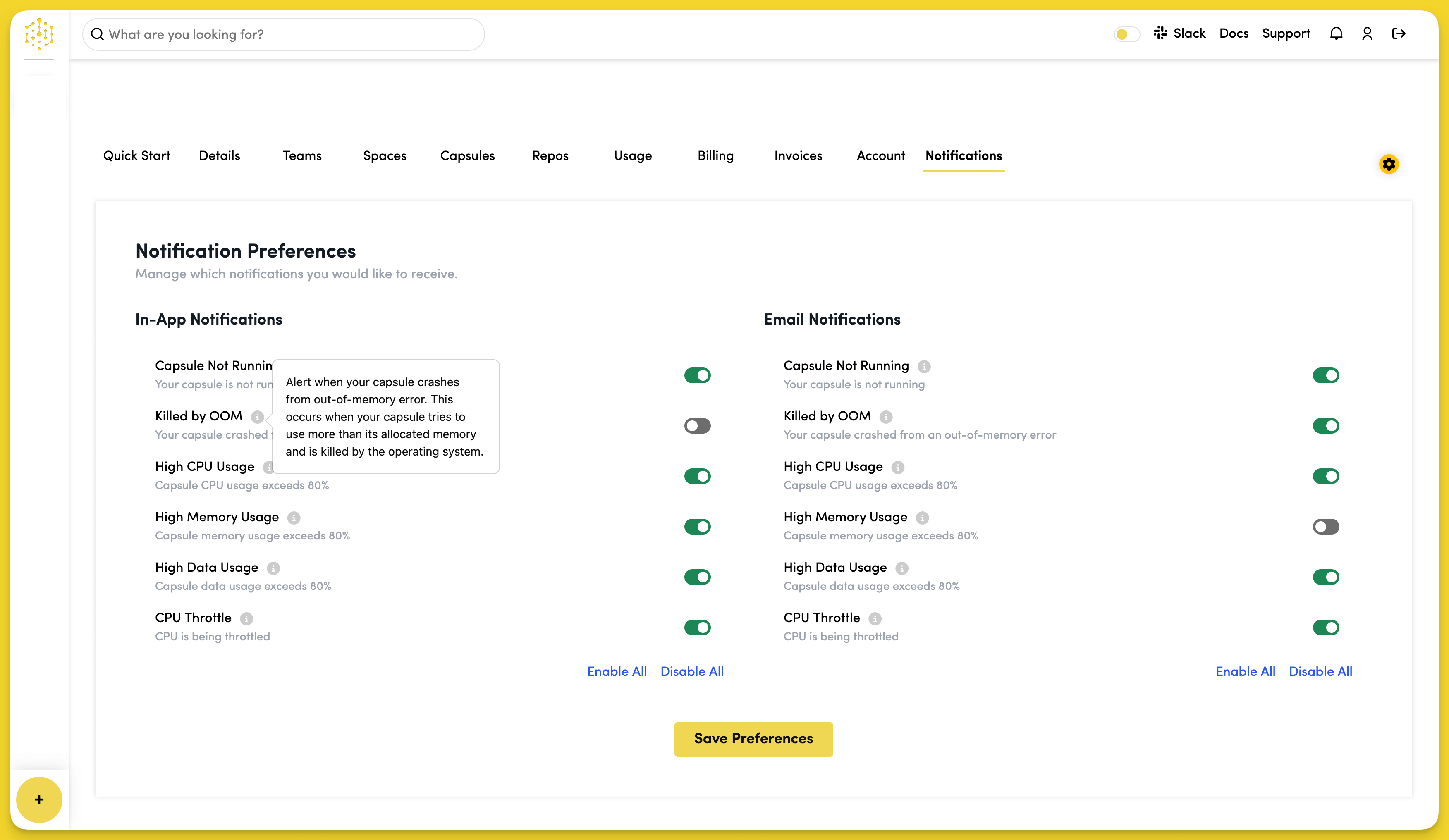1449x840 pixels.
Task: Click info icon beside In-App High Memory Usage
Action: [294, 518]
